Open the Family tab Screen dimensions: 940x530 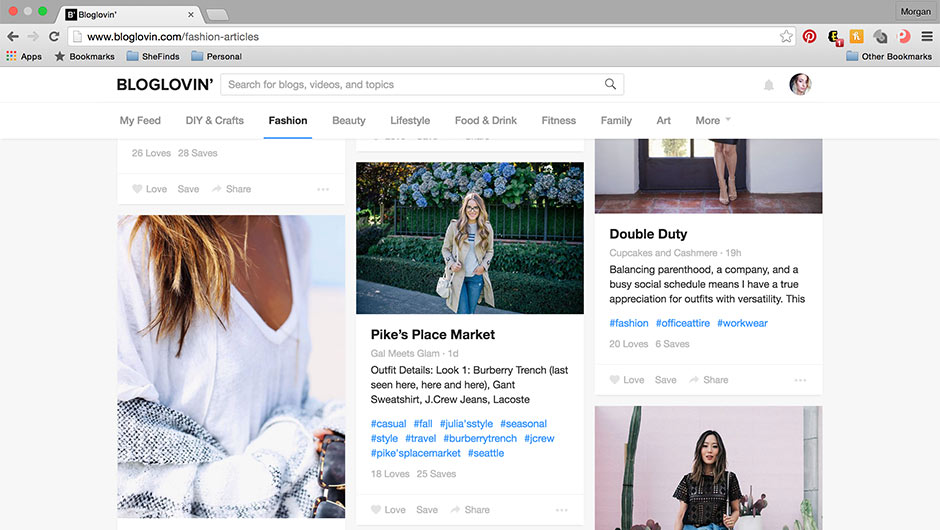coord(616,121)
